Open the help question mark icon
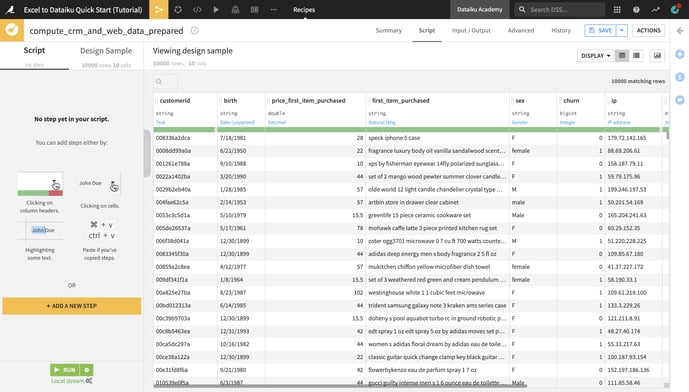The height and width of the screenshot is (392, 689). (636, 9)
